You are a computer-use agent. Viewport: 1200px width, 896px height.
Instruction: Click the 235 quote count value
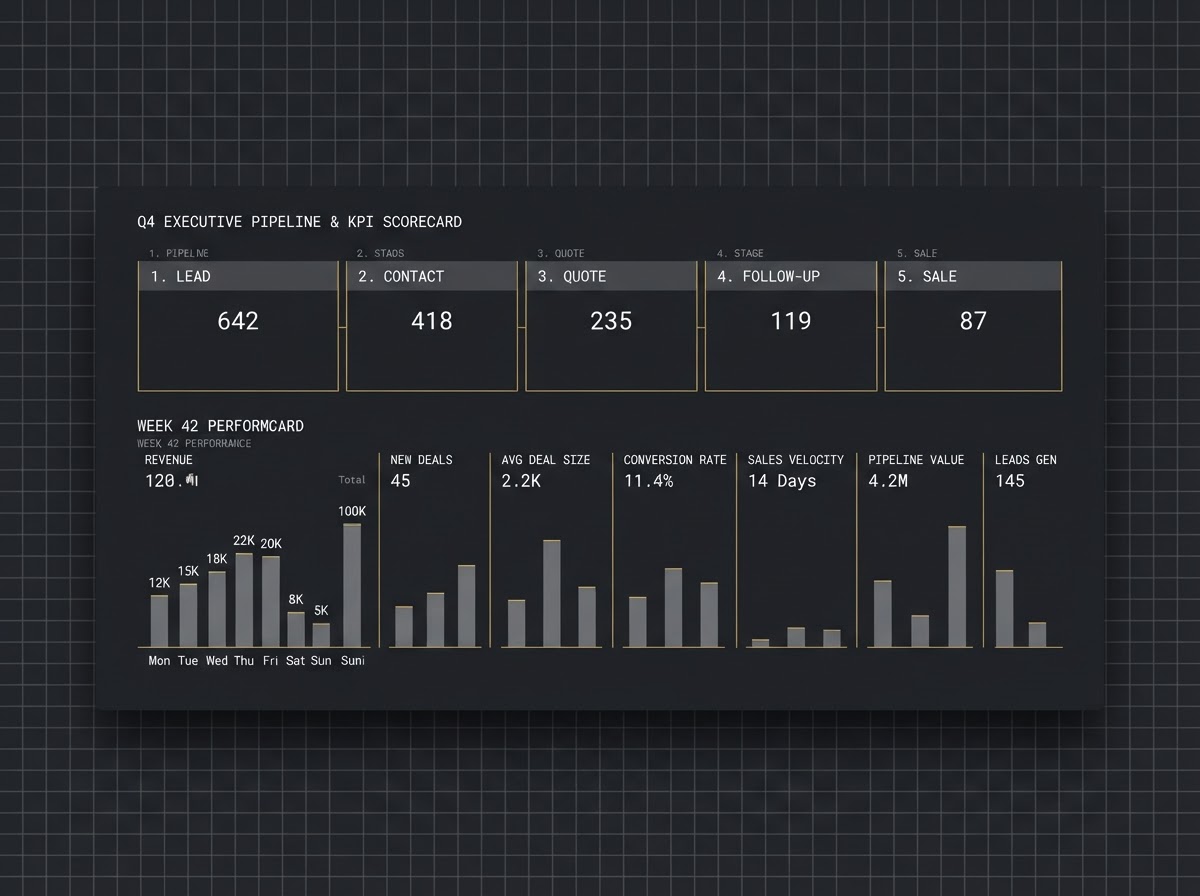(x=611, y=321)
